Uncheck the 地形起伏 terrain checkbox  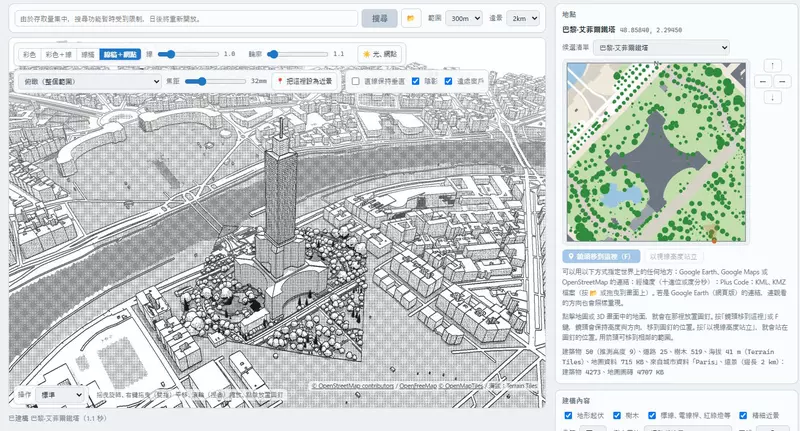568,415
